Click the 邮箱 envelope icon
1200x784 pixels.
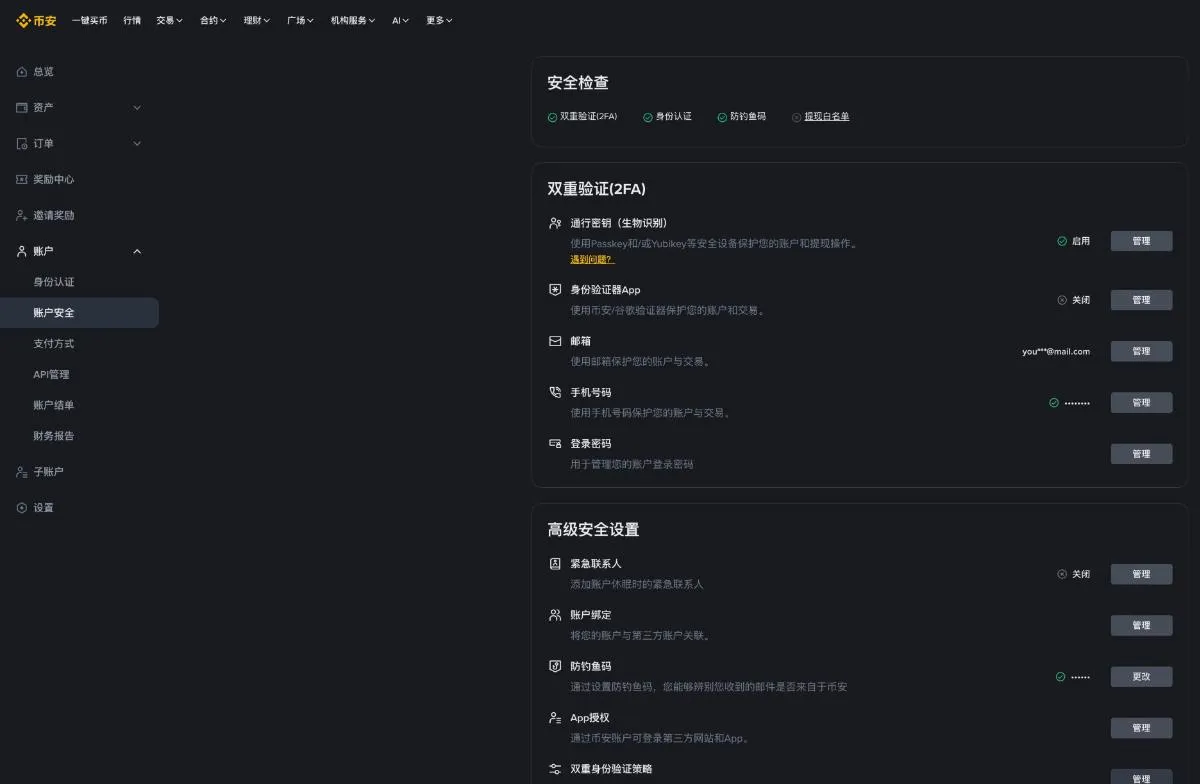[555, 341]
